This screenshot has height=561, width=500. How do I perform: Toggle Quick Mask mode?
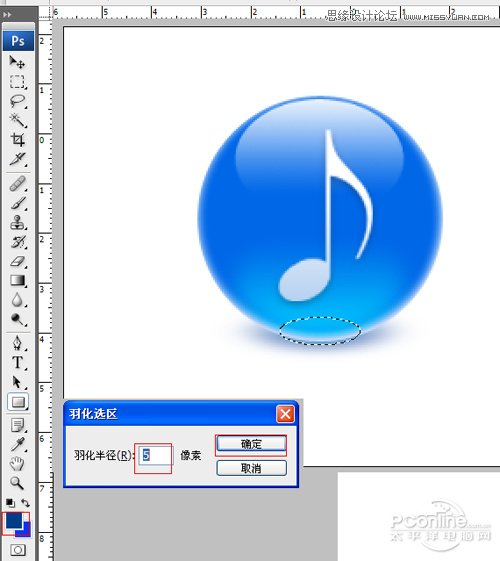point(18,550)
